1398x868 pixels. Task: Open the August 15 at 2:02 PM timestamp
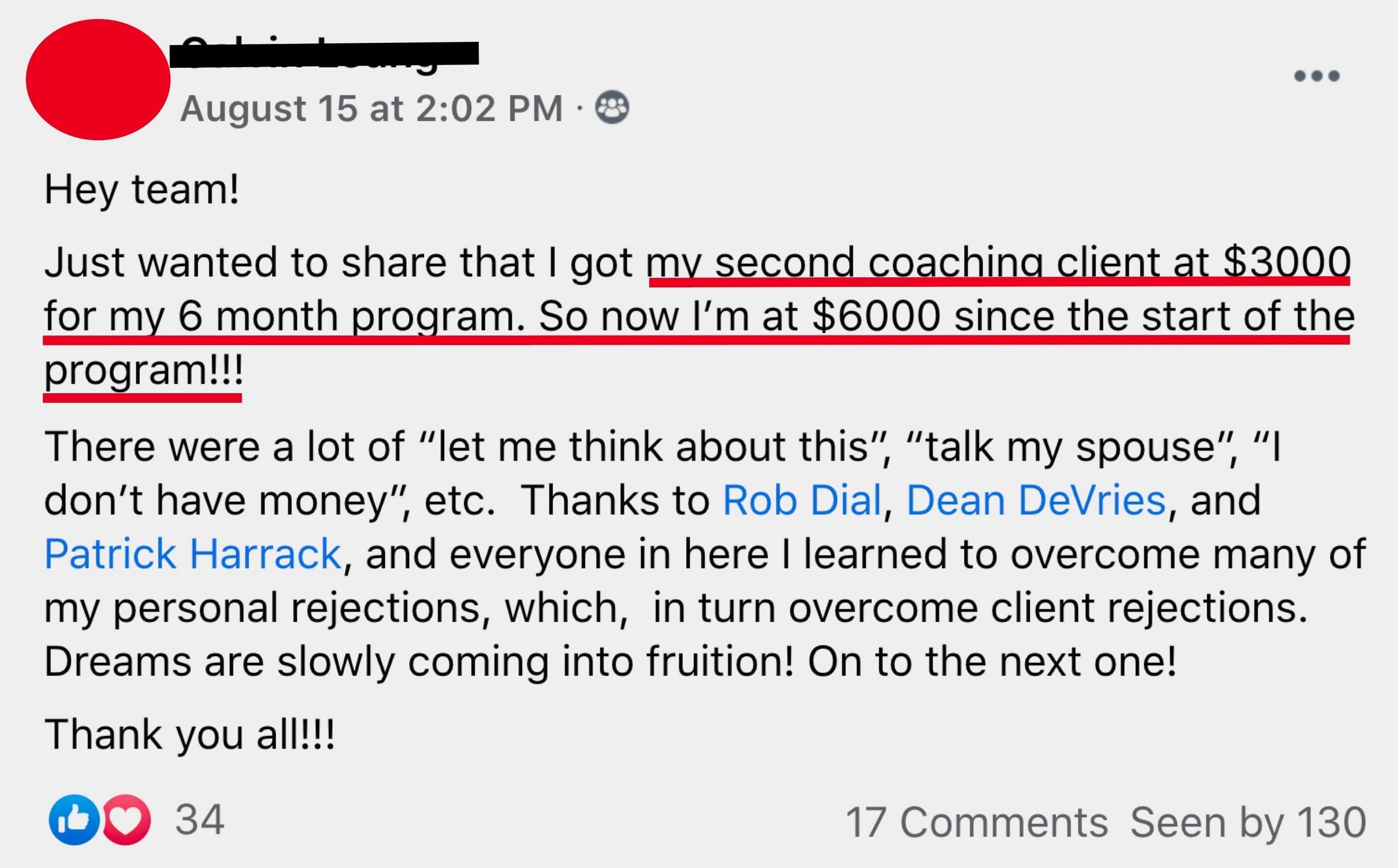coord(372,108)
